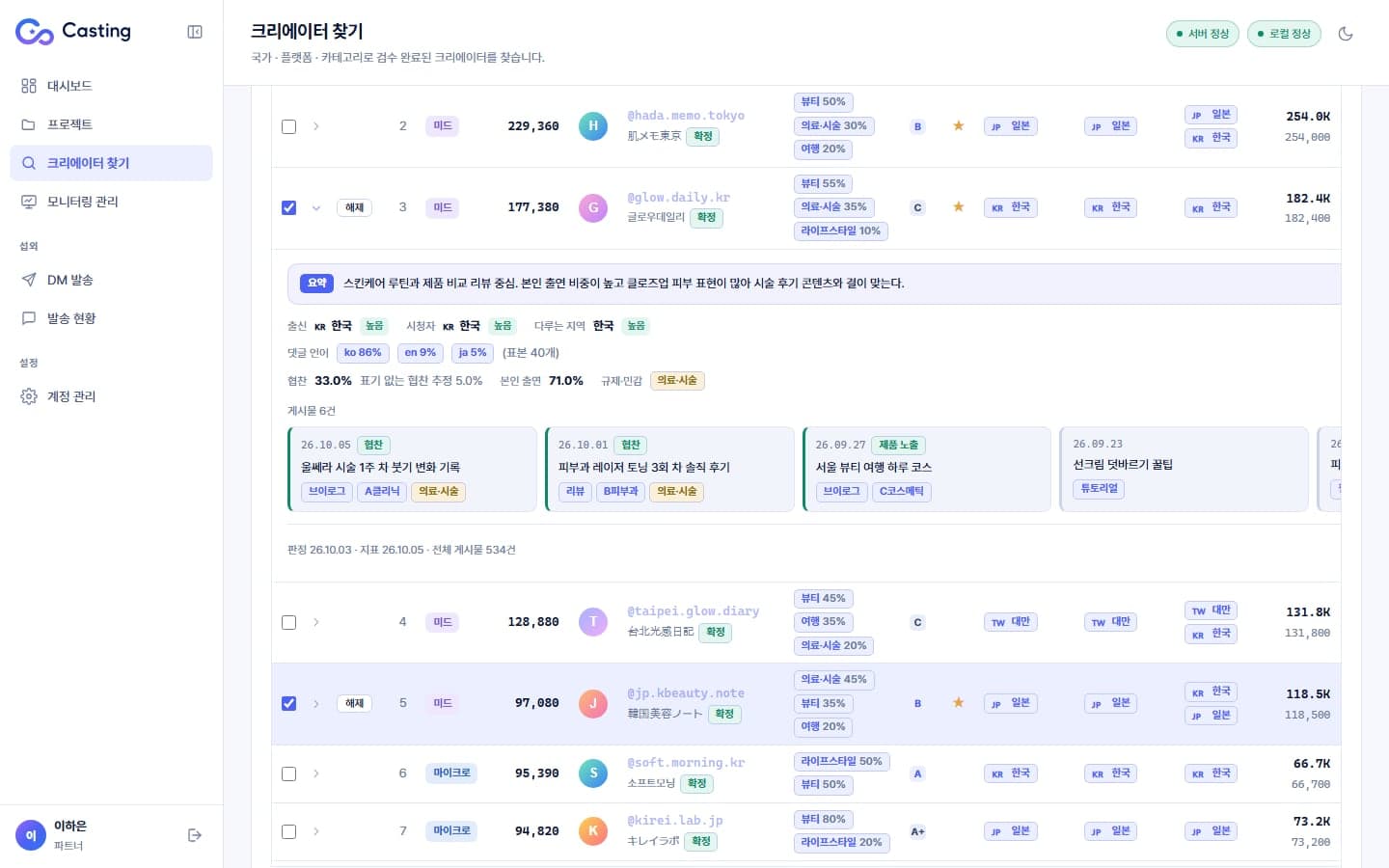Click the ko 86% comment language tag

(363, 353)
